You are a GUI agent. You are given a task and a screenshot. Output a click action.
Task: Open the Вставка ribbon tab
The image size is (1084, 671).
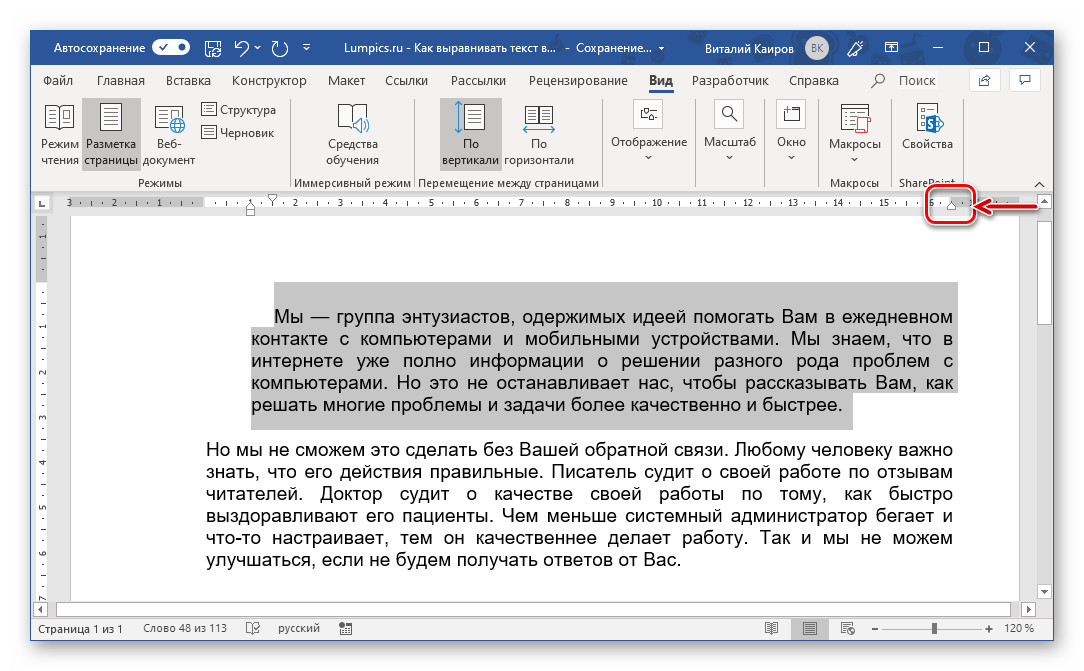click(188, 81)
